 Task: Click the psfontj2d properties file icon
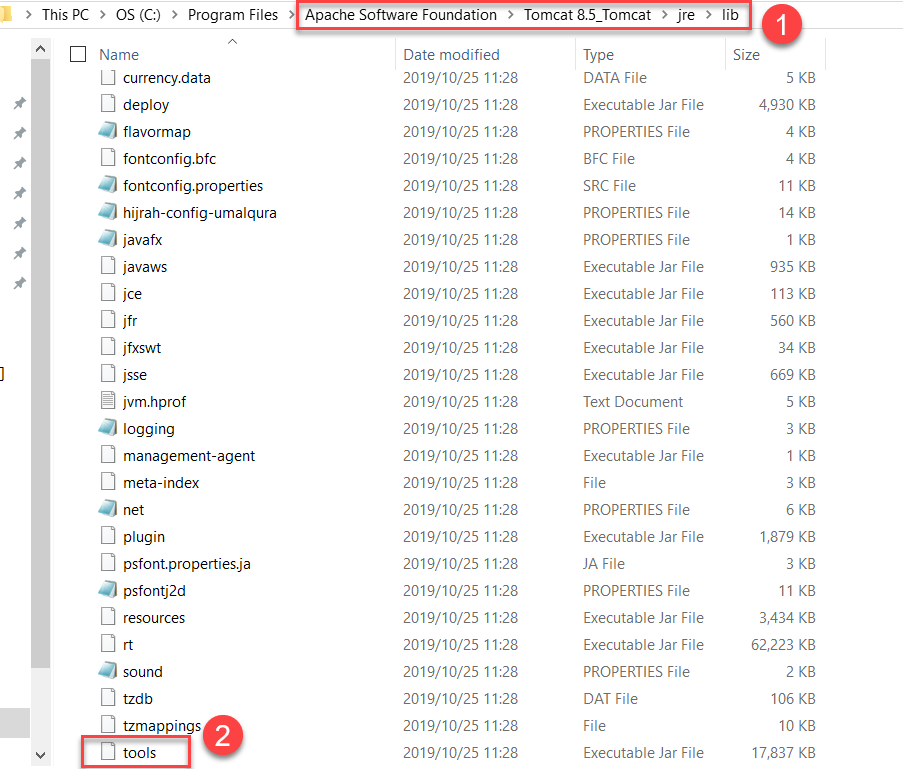[x=108, y=590]
